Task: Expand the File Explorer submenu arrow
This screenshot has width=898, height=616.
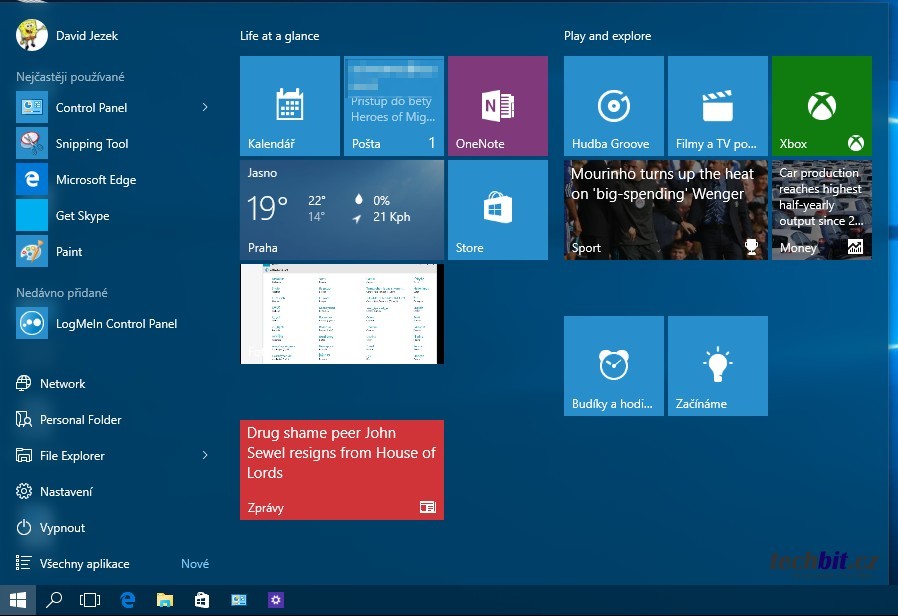Action: pyautogui.click(x=205, y=456)
